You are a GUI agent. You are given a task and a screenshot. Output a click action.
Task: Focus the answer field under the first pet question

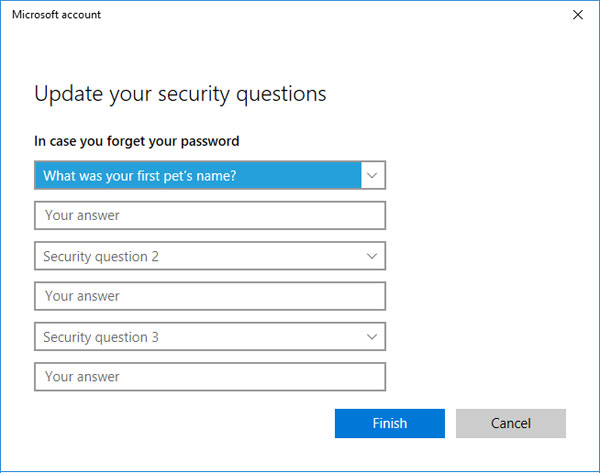point(210,215)
